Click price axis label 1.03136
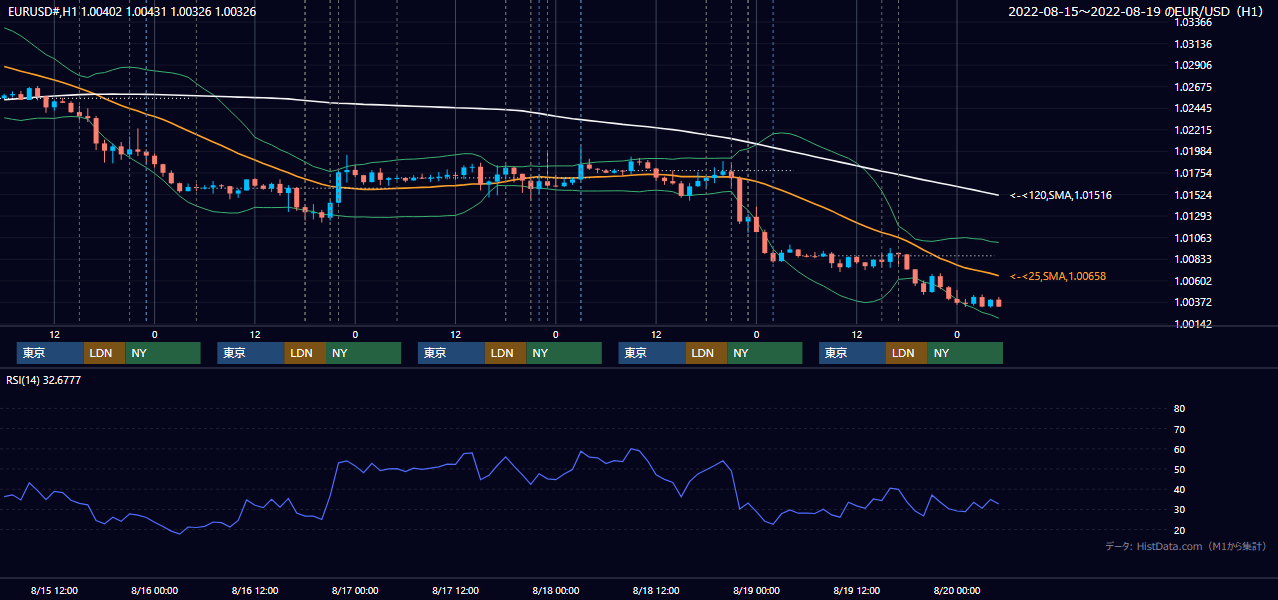The image size is (1278, 600). 1193,44
